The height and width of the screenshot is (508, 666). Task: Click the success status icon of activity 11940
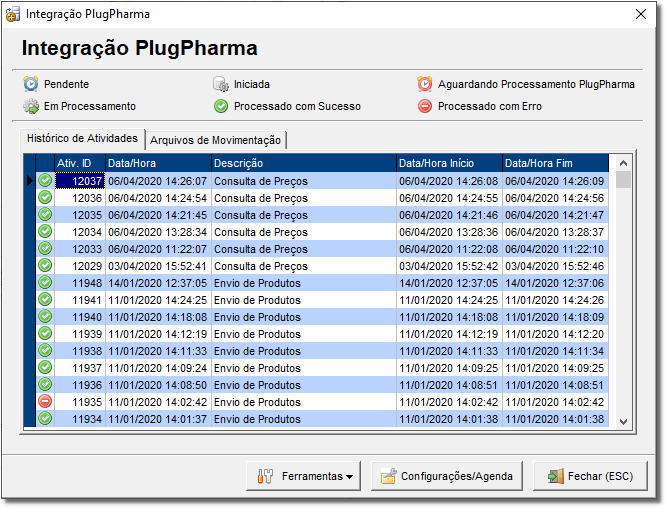[45, 316]
